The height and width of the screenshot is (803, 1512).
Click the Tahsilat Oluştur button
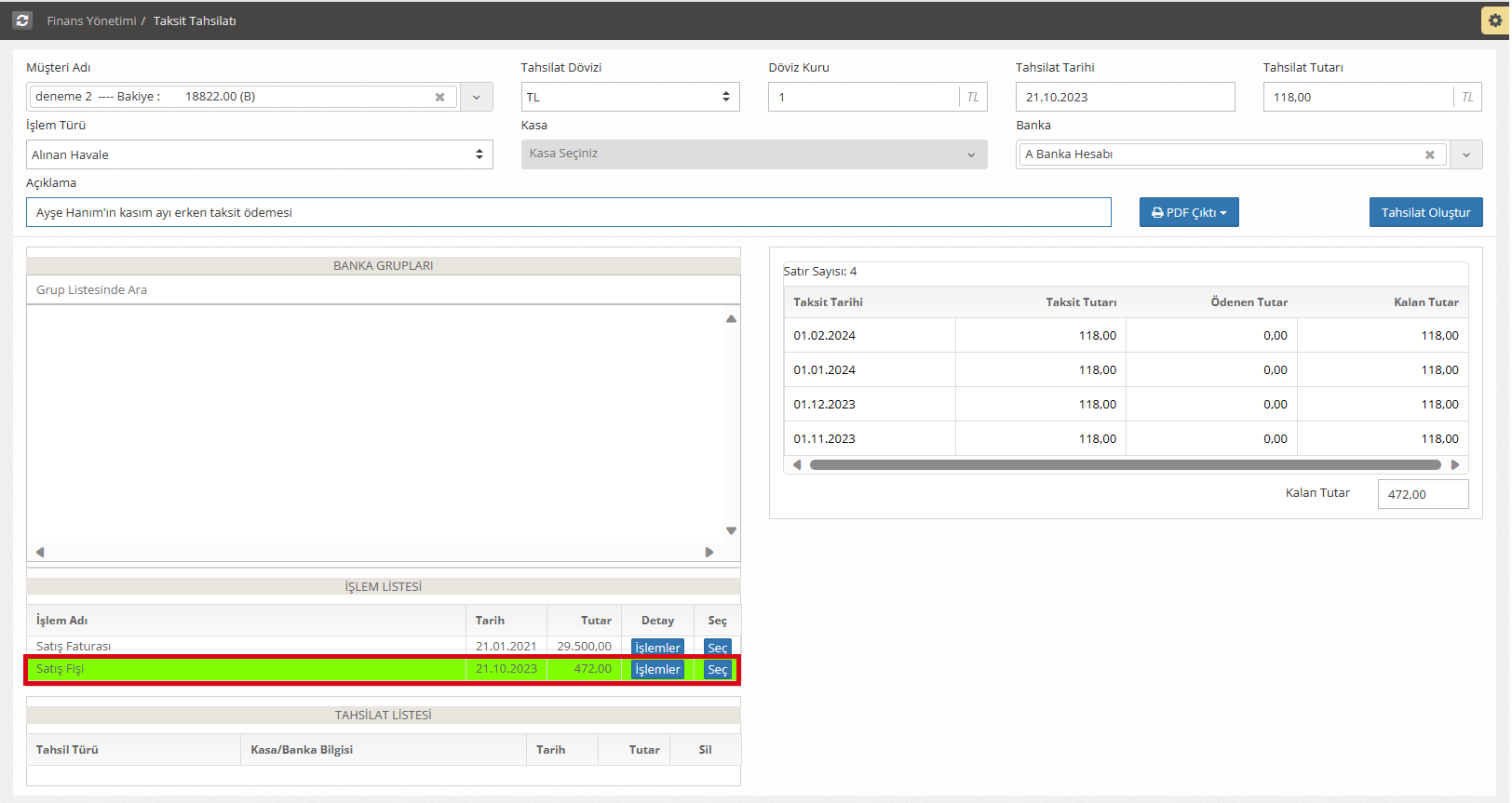[x=1424, y=212]
